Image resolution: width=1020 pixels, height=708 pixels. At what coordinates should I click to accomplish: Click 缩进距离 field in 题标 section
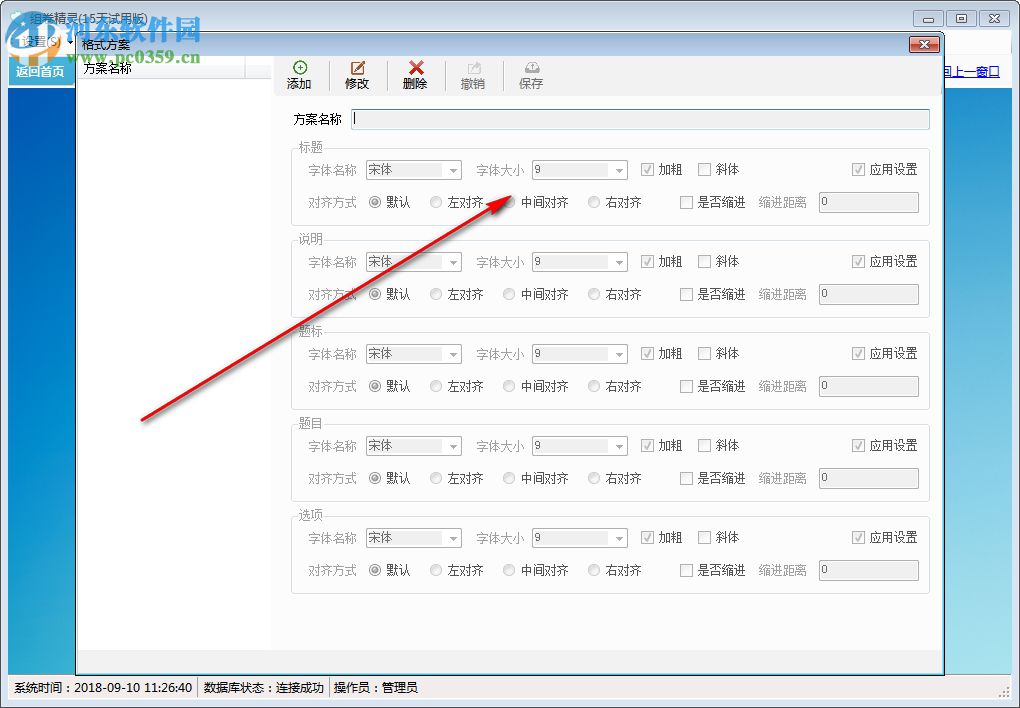868,386
